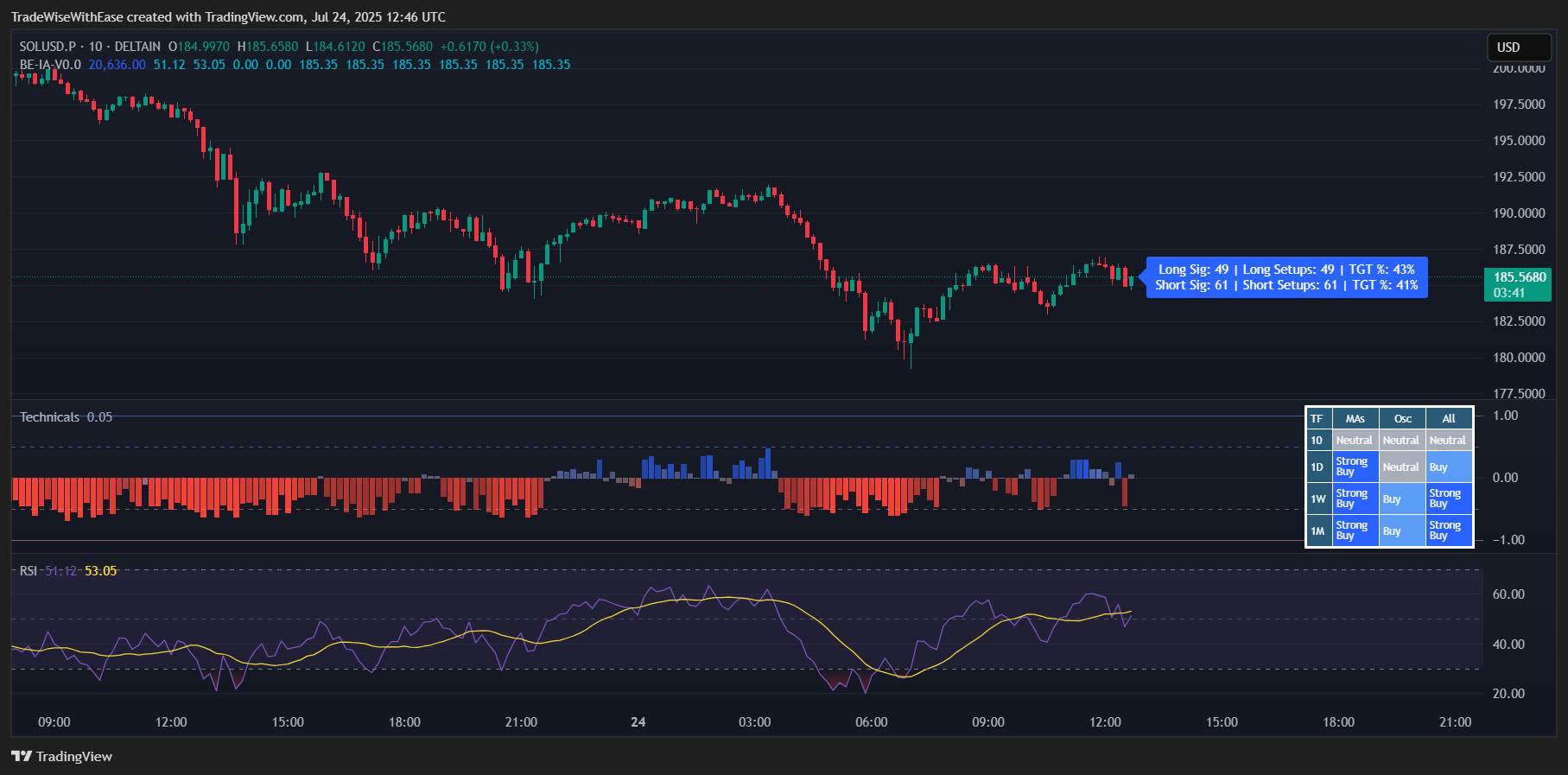Click the 180.0000 price axis label
The image size is (1568, 775).
[1519, 358]
